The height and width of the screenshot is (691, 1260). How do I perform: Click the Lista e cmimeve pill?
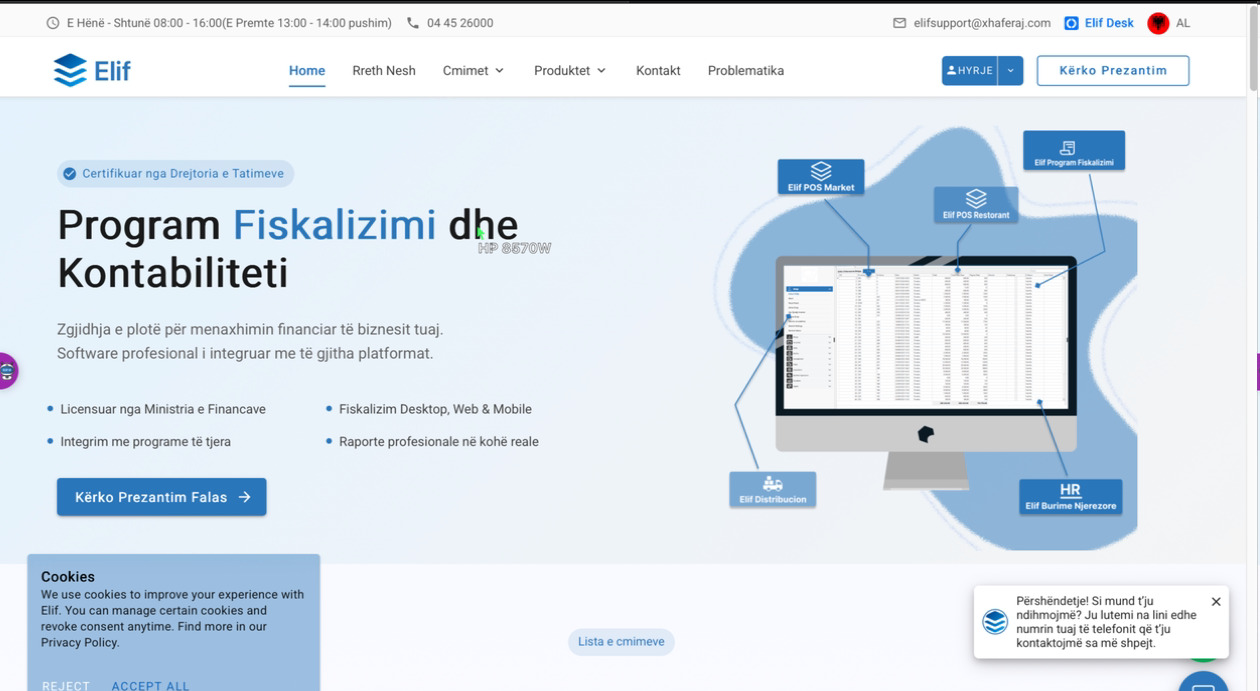click(621, 642)
